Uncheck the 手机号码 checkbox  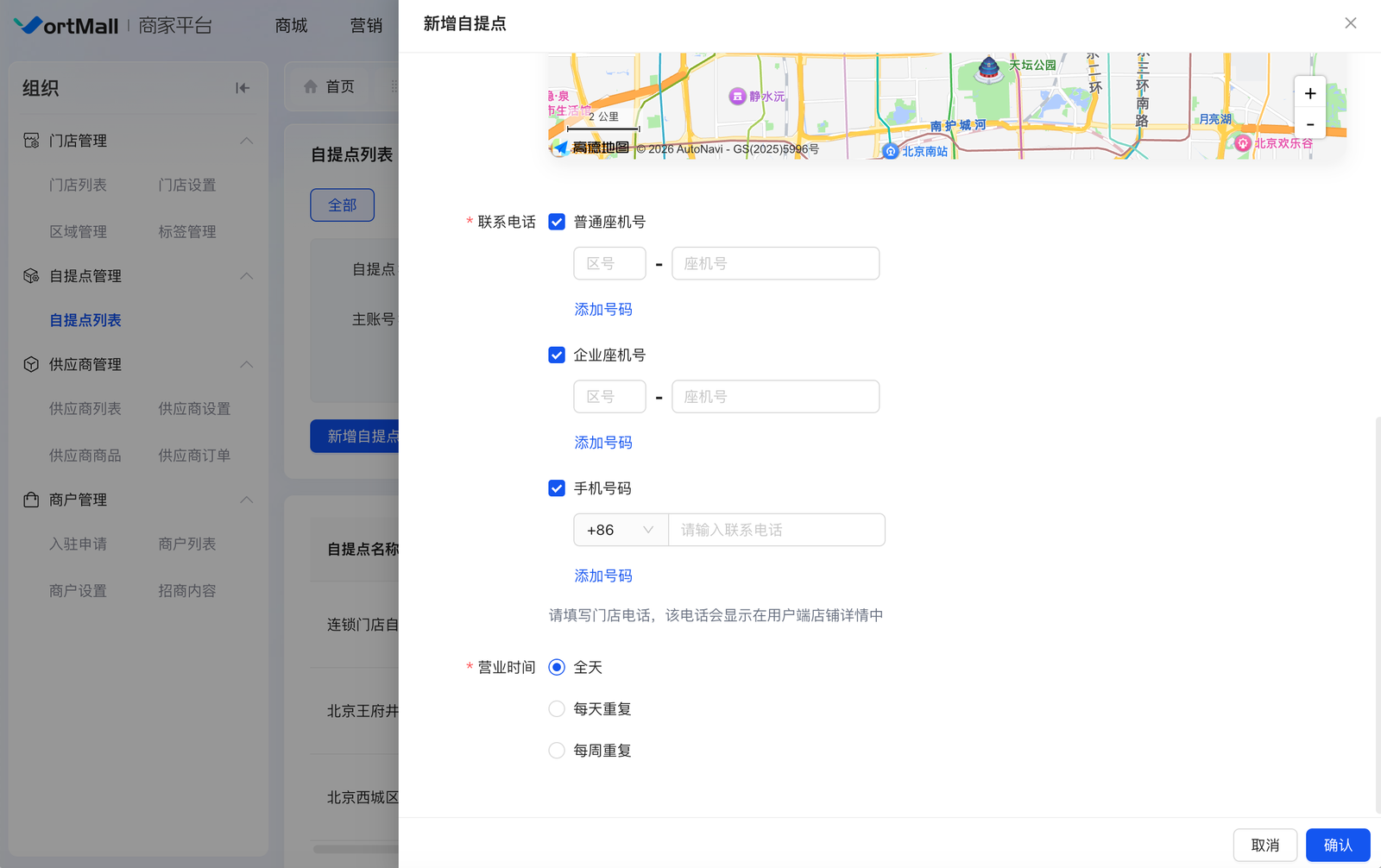557,488
